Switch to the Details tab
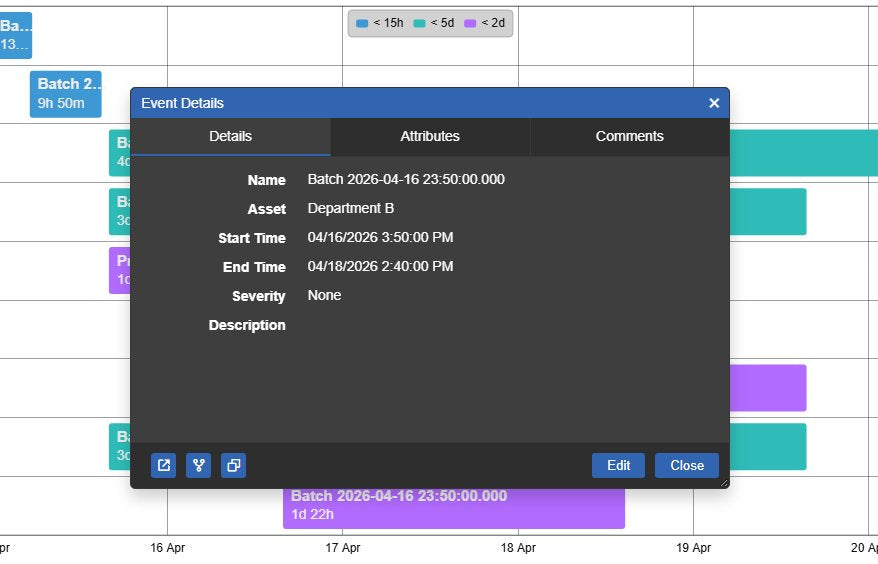The image size is (878, 564). pos(230,137)
